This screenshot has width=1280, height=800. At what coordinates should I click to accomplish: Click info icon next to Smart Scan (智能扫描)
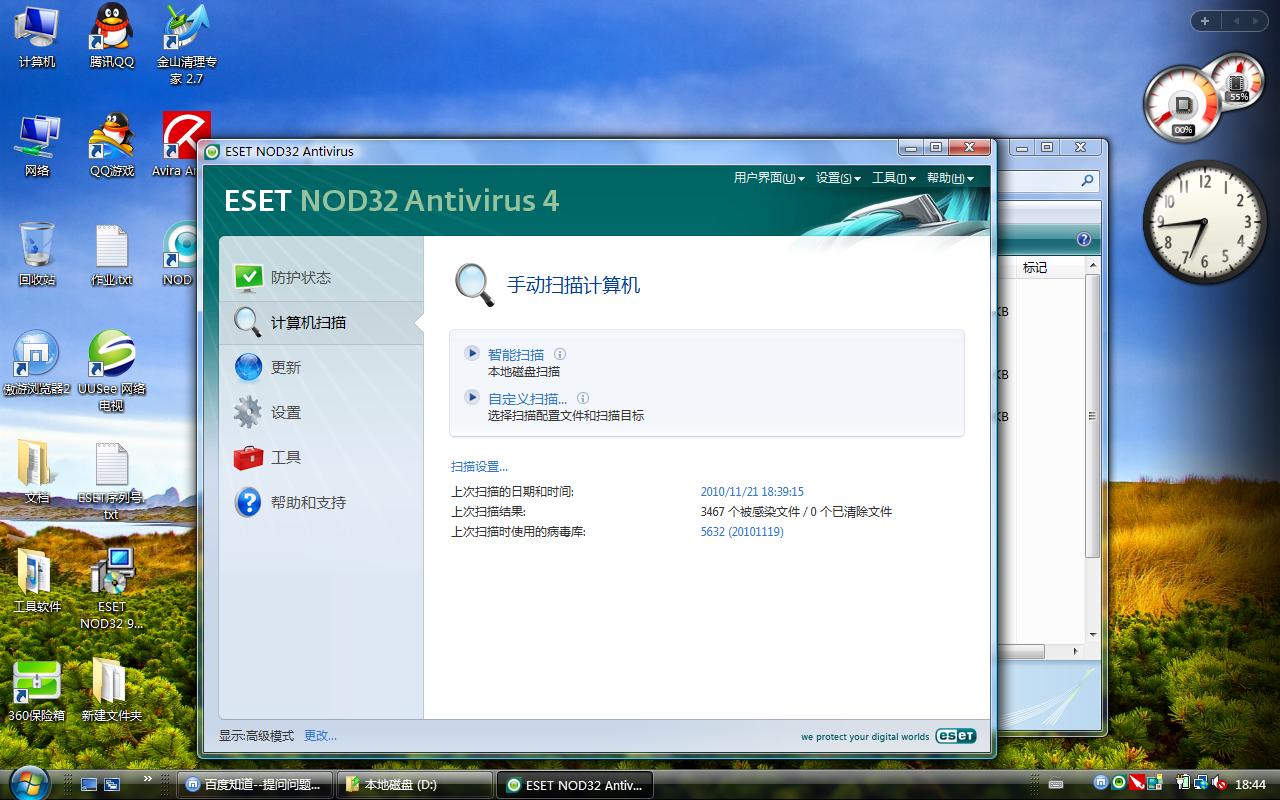(560, 354)
